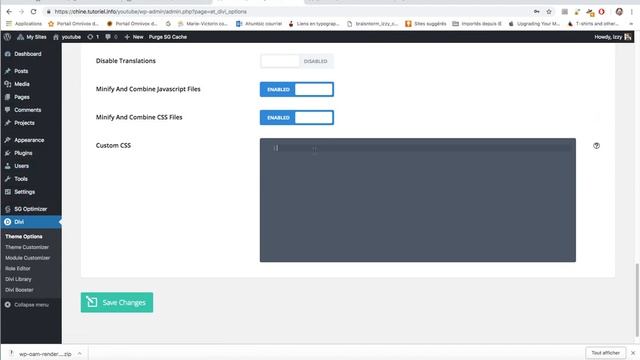The image size is (640, 360).
Task: Expand options arrow for downloaded zip
Action: pos(80,353)
